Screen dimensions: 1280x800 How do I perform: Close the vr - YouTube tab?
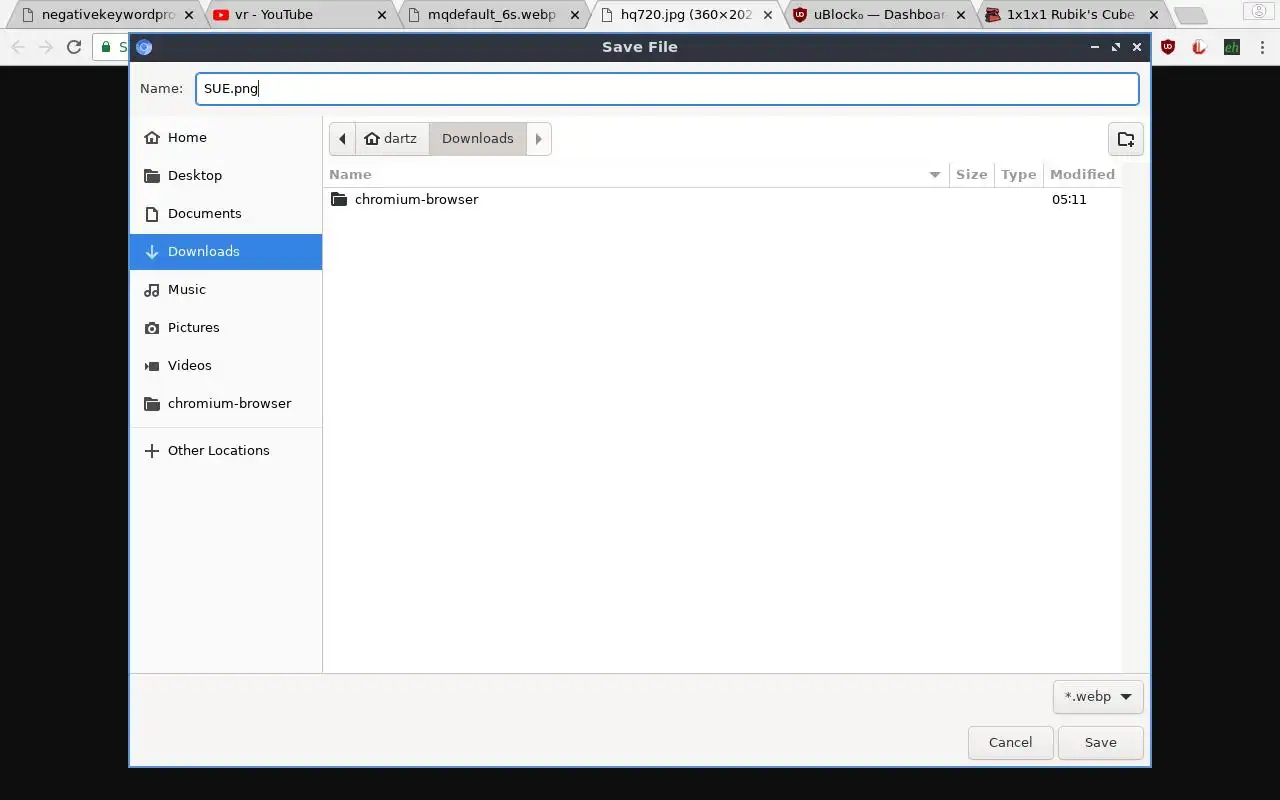[x=381, y=15]
